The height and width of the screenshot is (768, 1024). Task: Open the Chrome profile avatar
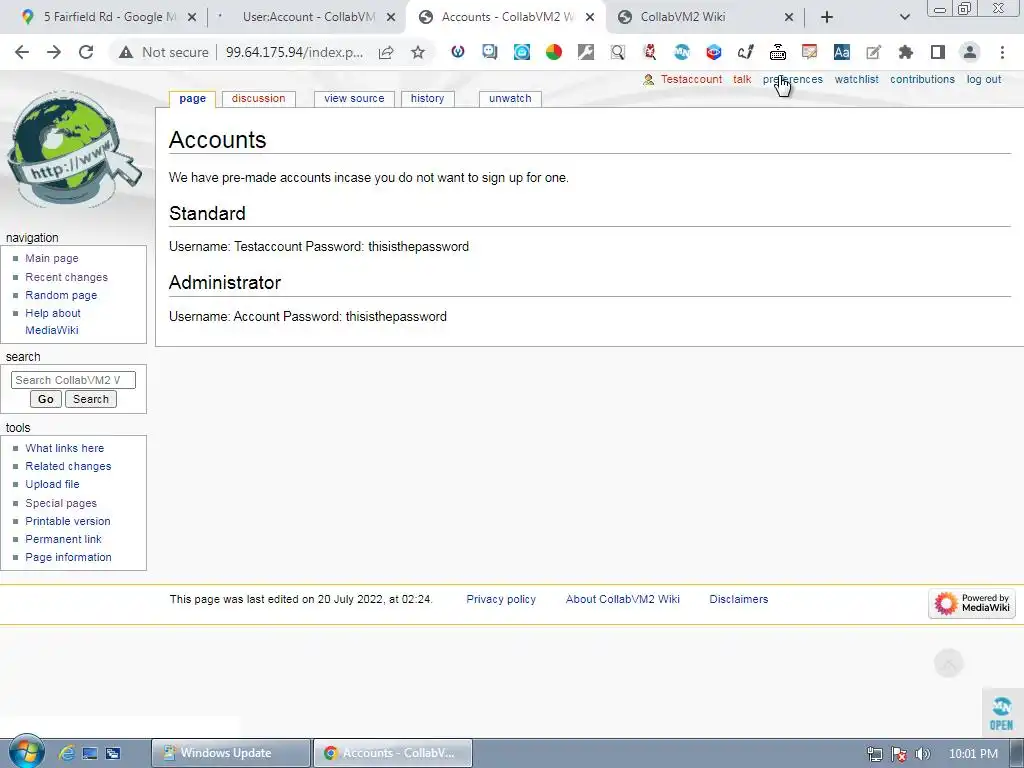pyautogui.click(x=970, y=52)
